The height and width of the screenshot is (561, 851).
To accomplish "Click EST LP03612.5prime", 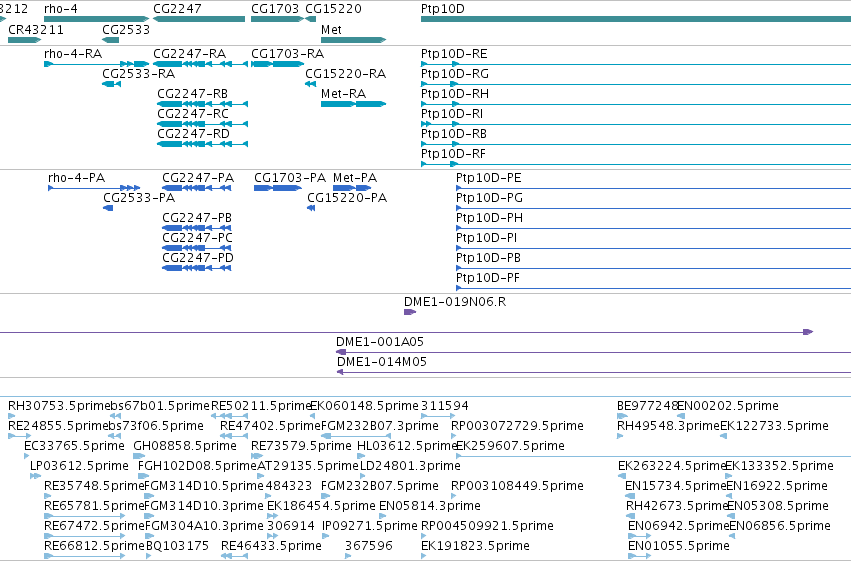I will point(35,476).
